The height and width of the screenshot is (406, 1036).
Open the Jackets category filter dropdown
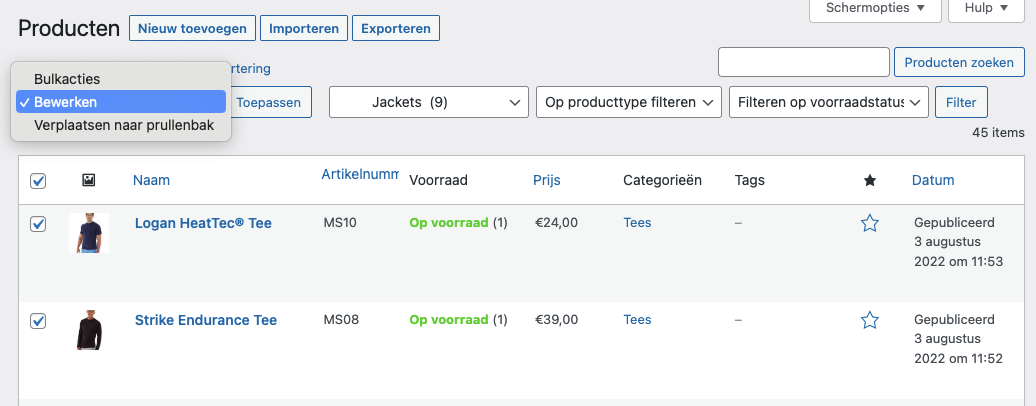tap(429, 102)
